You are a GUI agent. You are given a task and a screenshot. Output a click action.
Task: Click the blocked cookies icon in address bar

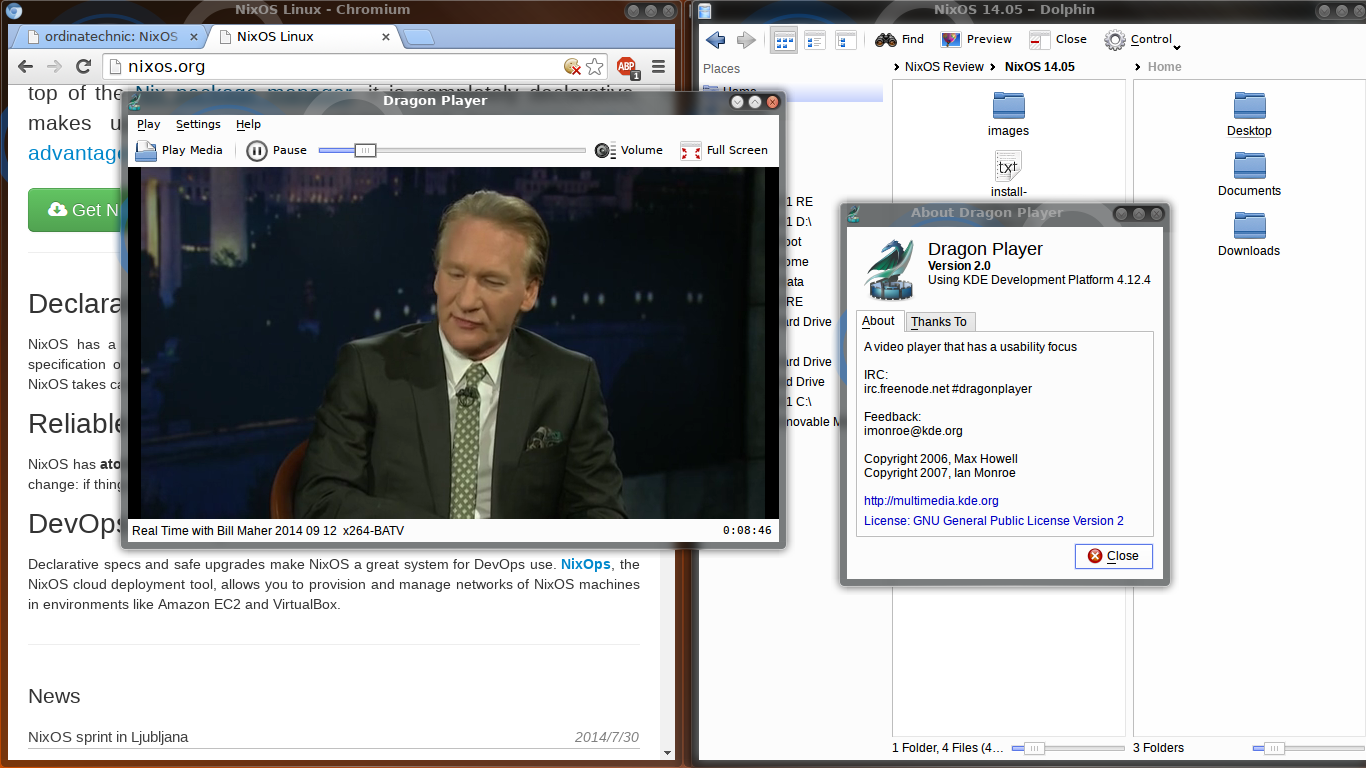click(x=572, y=67)
